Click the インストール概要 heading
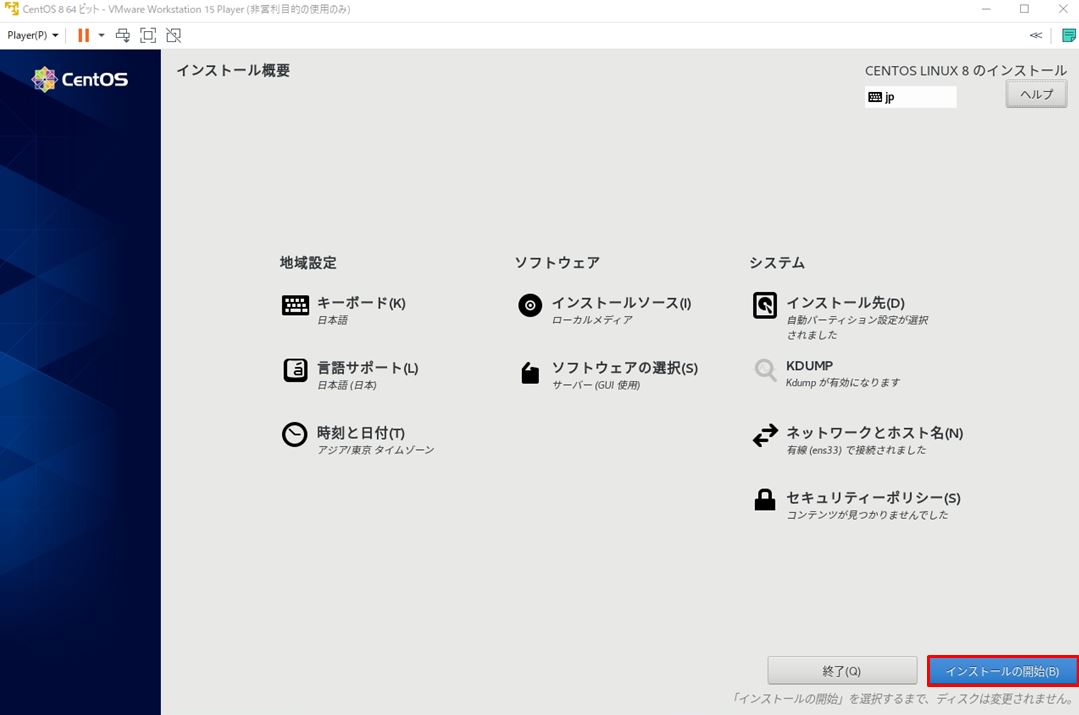 [x=233, y=70]
